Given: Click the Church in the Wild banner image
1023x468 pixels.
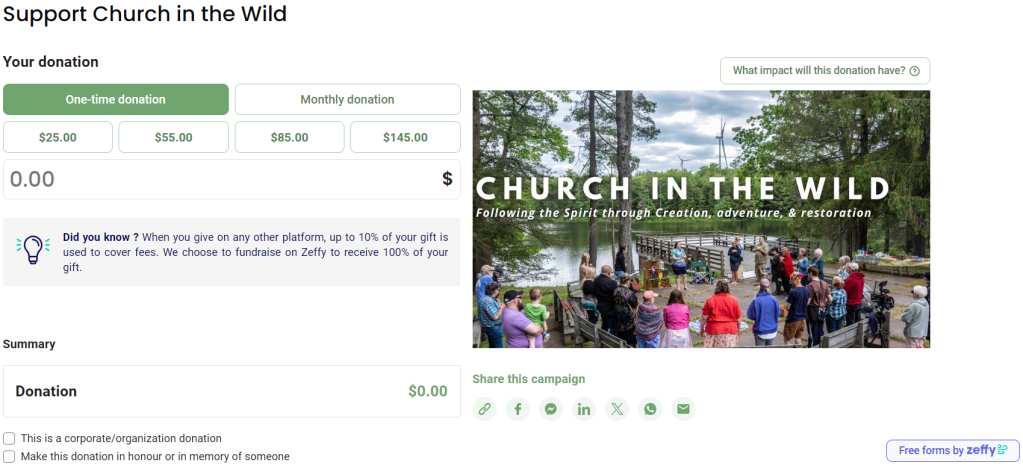Looking at the screenshot, I should pos(701,219).
